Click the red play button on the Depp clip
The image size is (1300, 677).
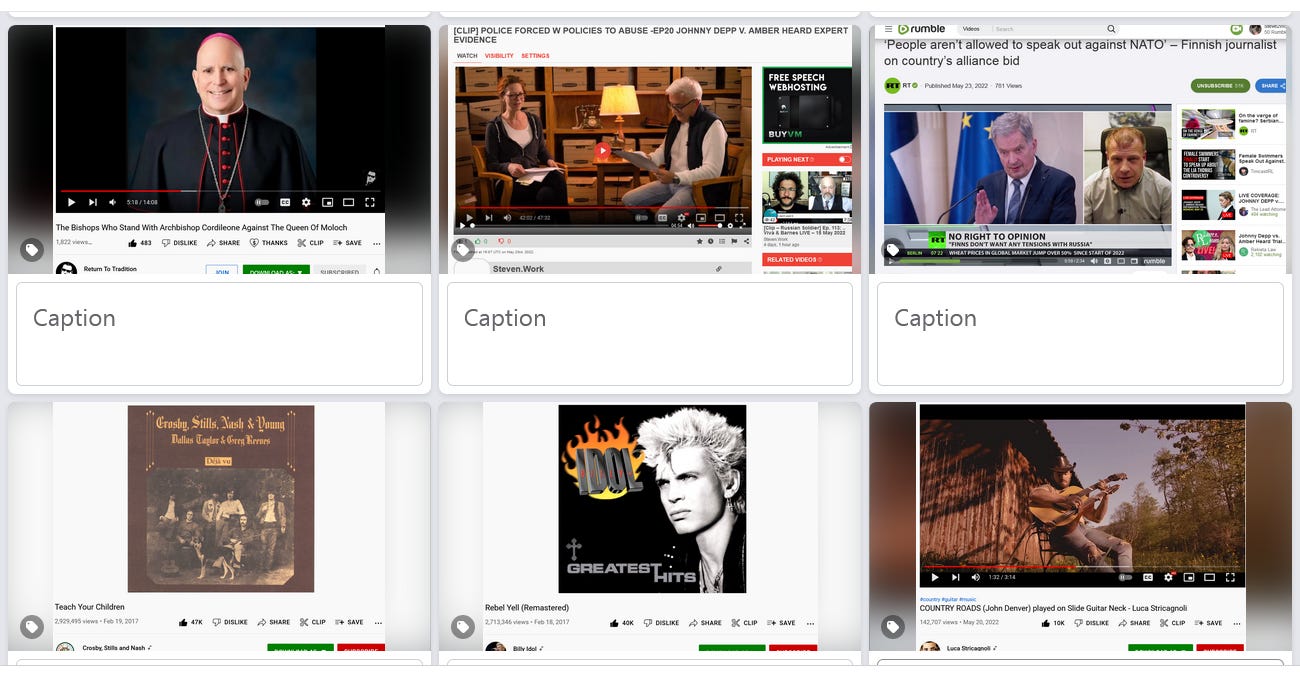point(602,151)
